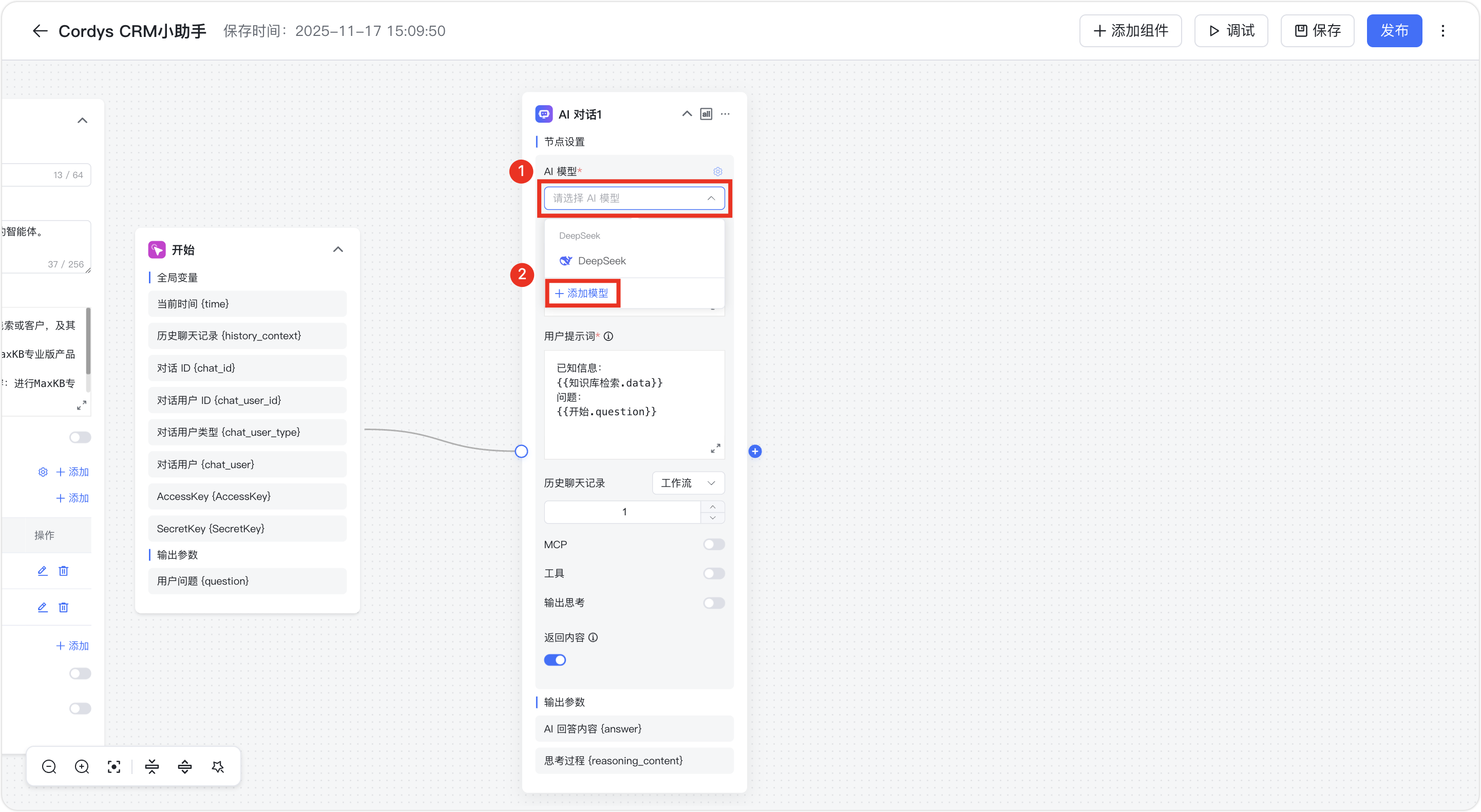Image resolution: width=1481 pixels, height=812 pixels.
Task: Select DeepSeek model from the list
Action: click(x=601, y=261)
